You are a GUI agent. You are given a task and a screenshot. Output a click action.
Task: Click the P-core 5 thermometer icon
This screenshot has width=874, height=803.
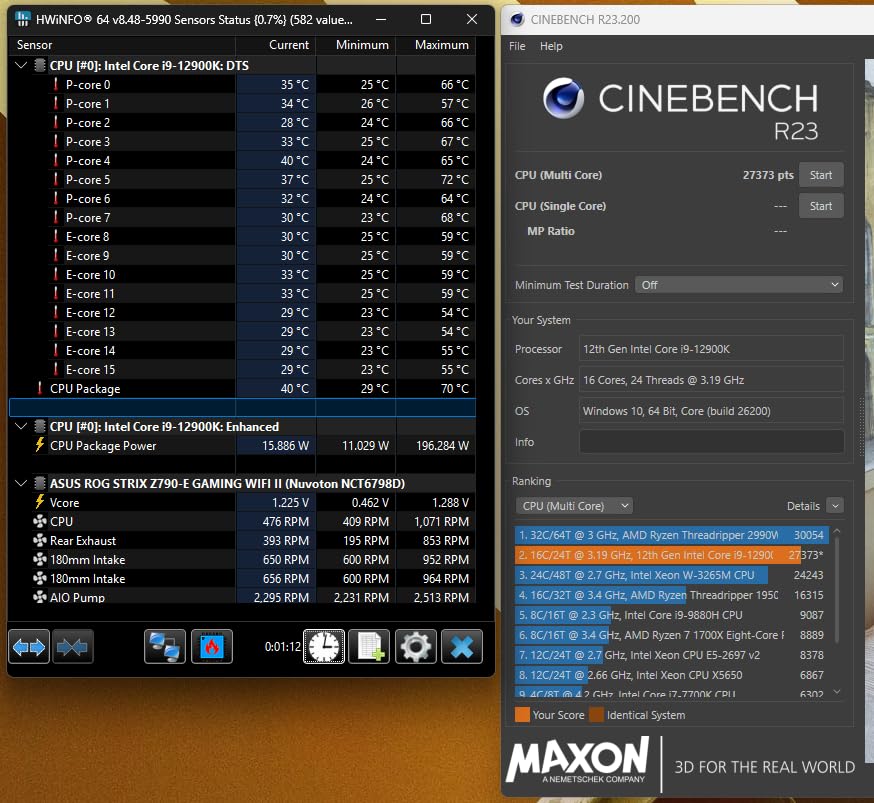pos(56,179)
